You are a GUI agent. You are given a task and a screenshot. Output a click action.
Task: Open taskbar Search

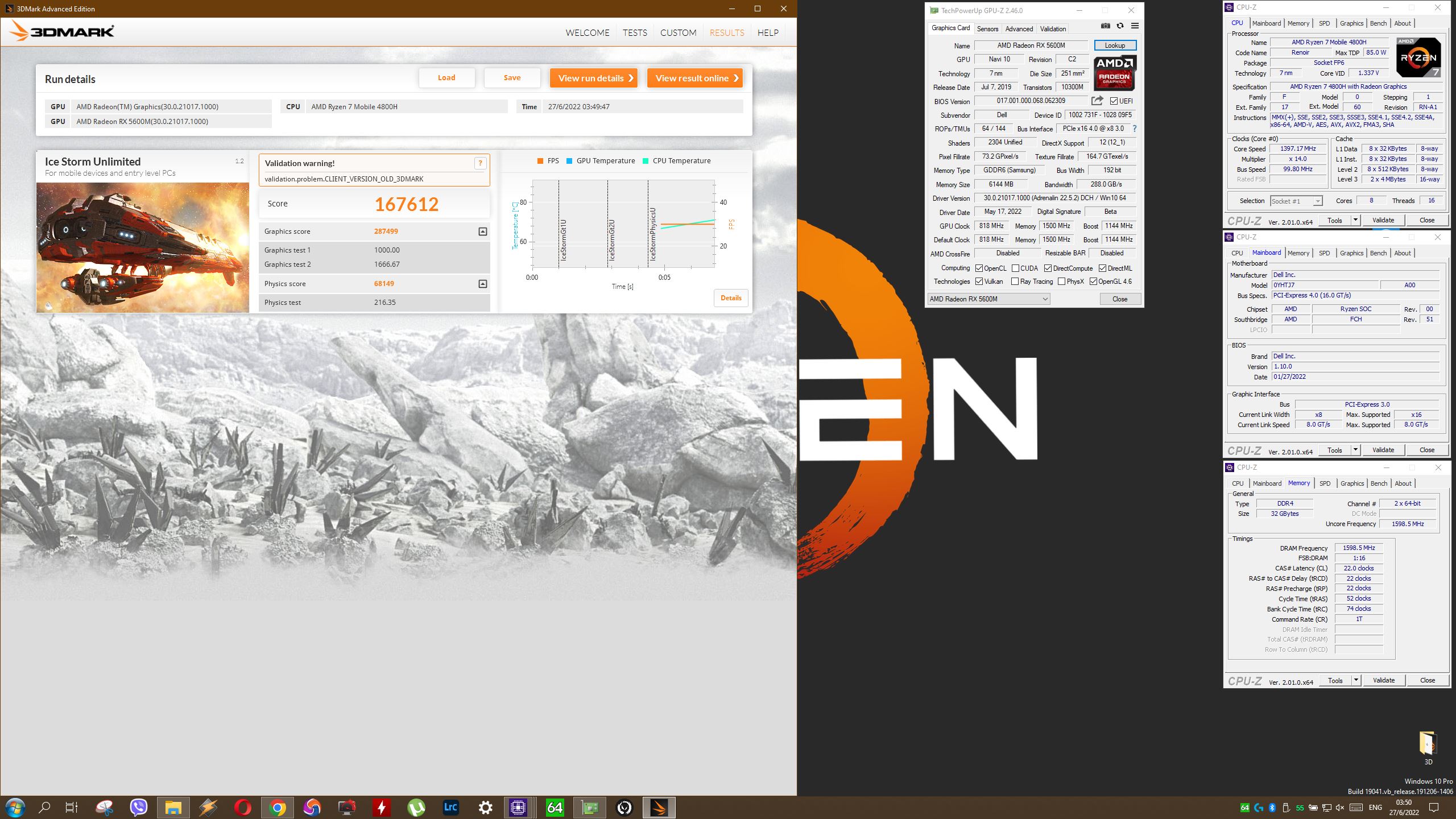point(44,807)
